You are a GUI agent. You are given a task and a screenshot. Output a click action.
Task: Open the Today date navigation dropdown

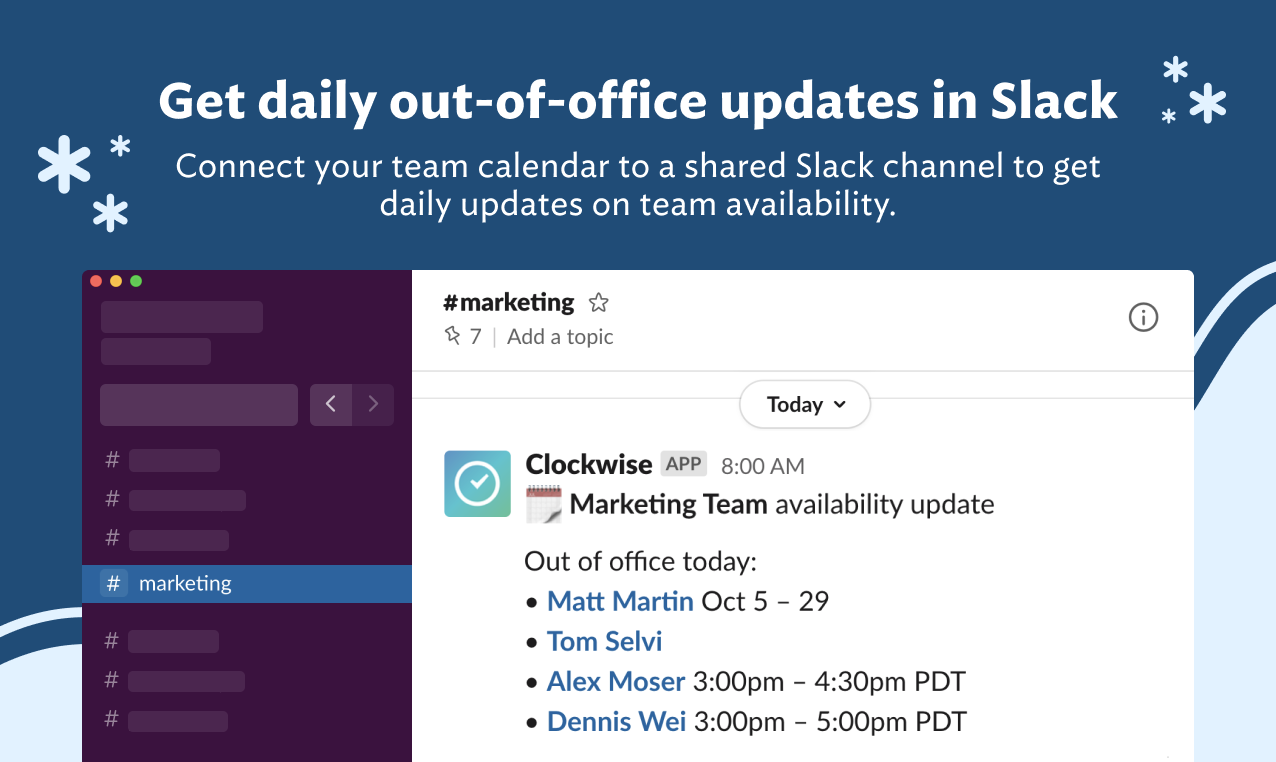pos(805,404)
